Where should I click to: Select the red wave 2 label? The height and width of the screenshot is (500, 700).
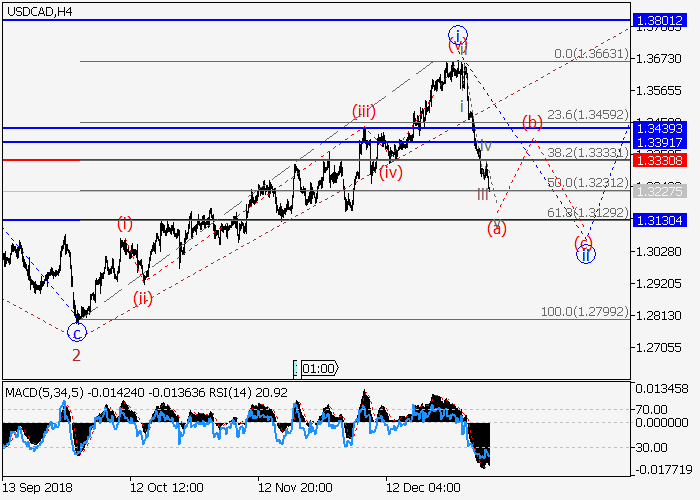pos(76,353)
